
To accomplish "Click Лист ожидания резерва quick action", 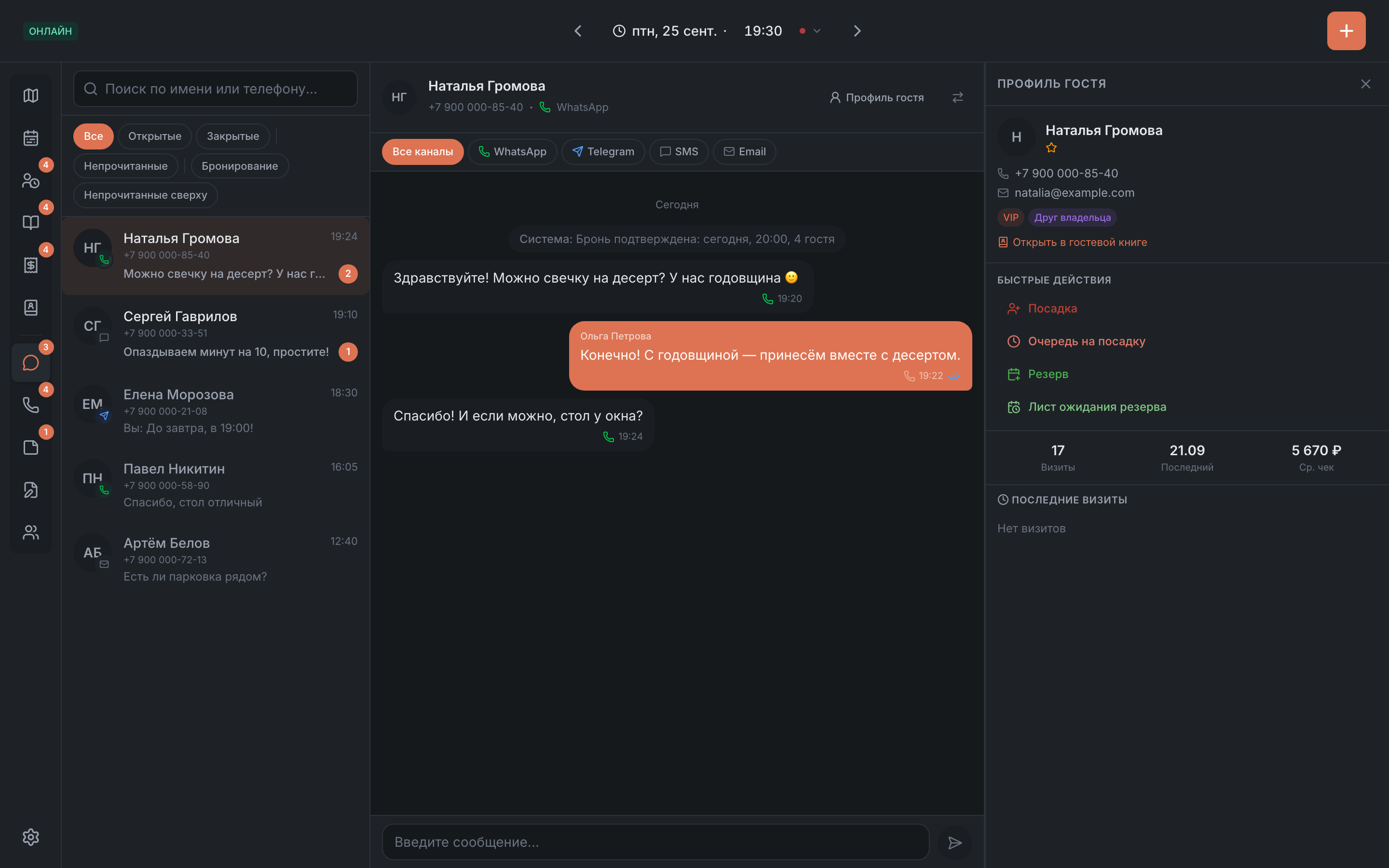I will pos(1087,407).
